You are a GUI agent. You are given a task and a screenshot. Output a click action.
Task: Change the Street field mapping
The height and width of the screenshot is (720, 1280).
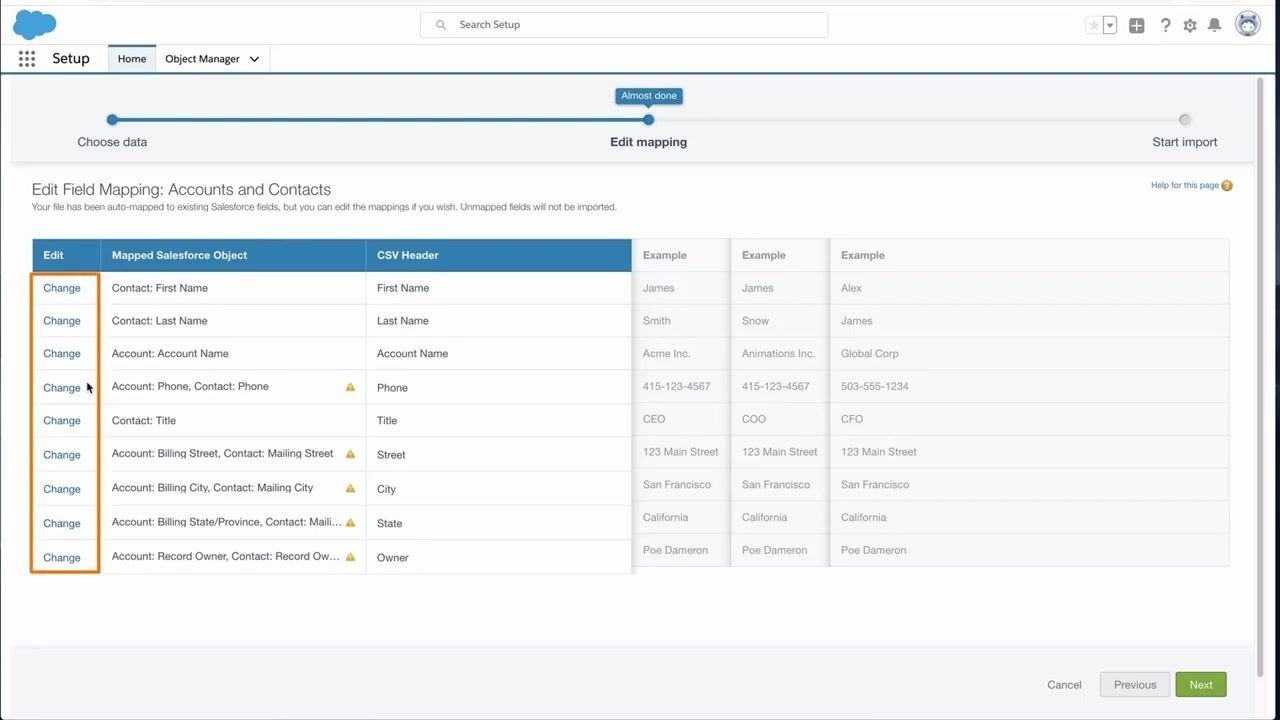point(62,455)
